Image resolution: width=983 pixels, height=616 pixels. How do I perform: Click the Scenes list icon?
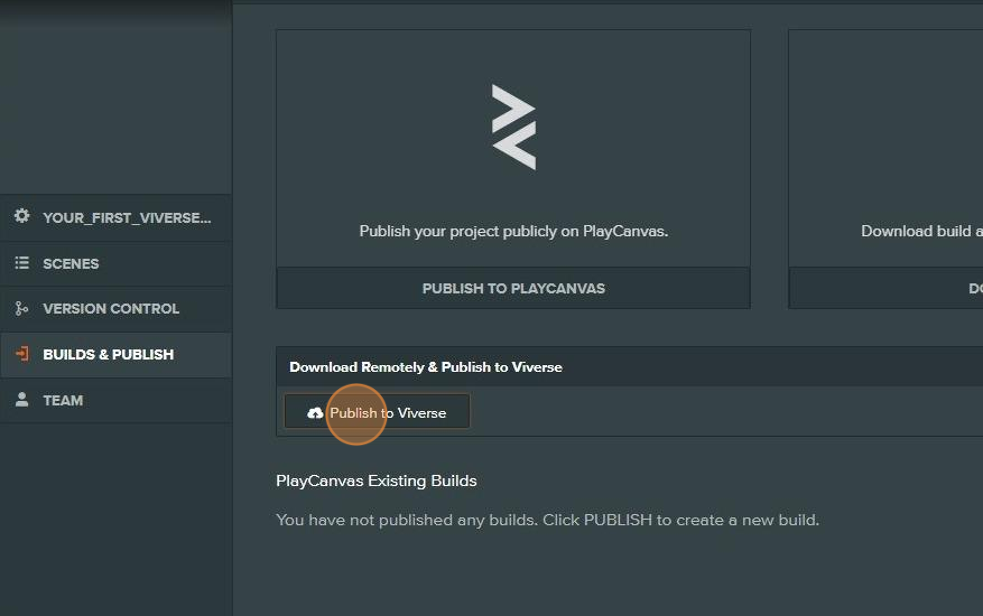22,263
